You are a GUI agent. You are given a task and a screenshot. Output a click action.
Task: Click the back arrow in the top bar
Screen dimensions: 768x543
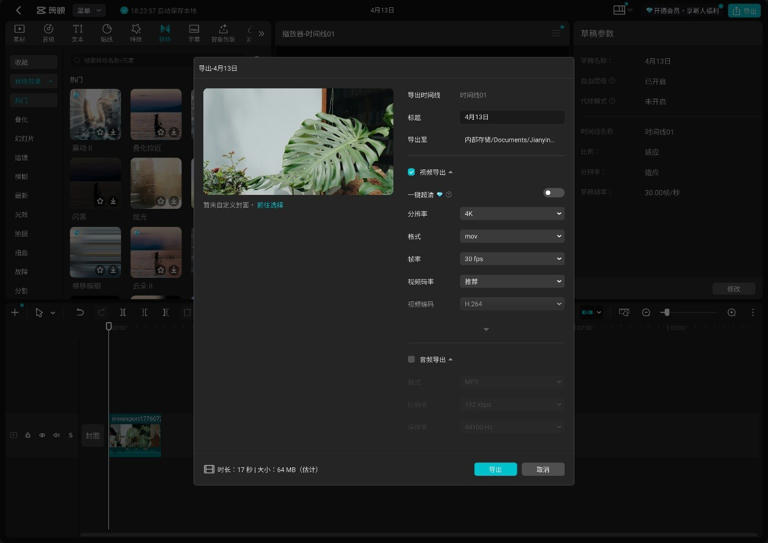18,10
